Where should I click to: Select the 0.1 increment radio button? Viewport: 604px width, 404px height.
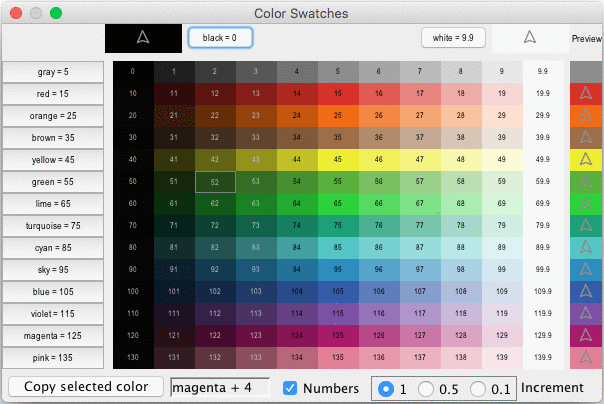tap(478, 387)
